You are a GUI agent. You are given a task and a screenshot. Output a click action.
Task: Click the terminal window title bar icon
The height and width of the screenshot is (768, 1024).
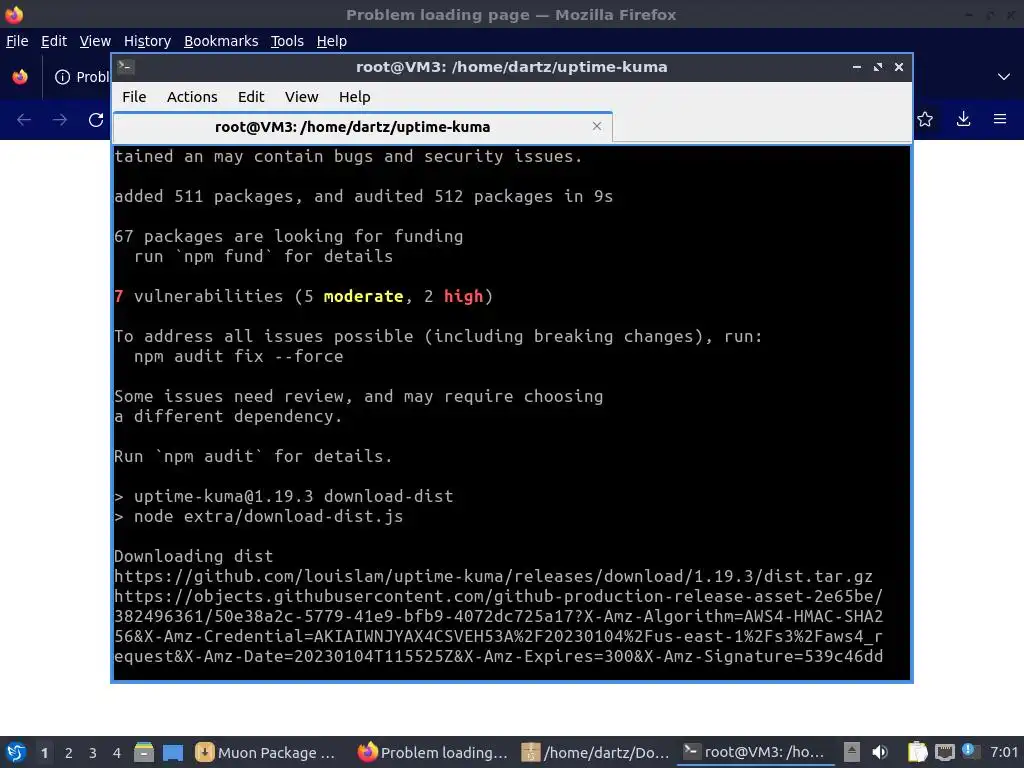tap(126, 67)
